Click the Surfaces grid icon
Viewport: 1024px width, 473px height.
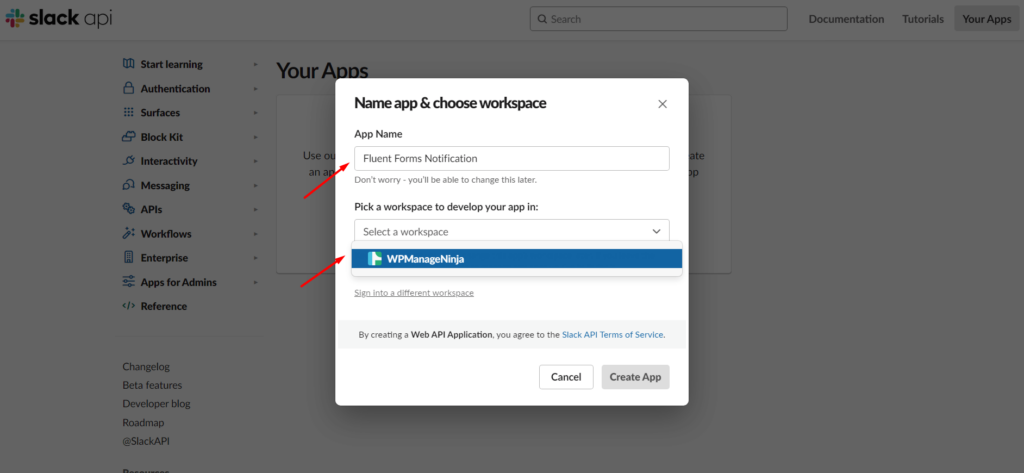click(129, 112)
